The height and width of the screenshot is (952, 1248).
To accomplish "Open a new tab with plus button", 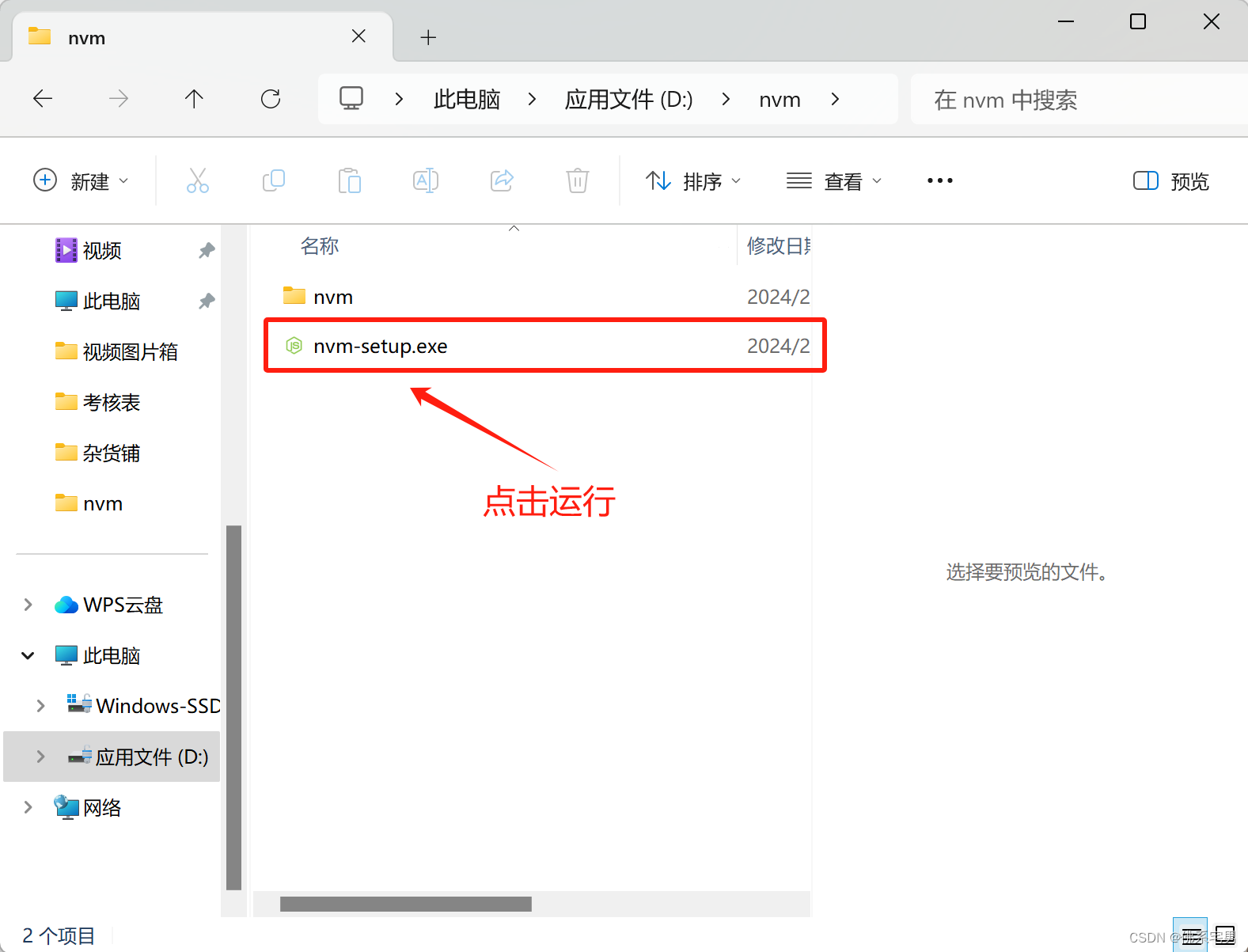I will 428,37.
